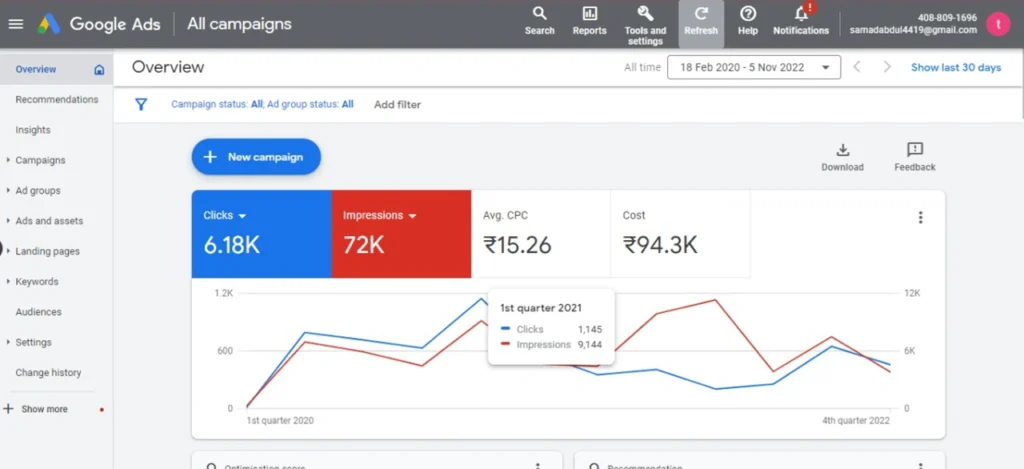This screenshot has height=469, width=1024.
Task: Click the Download icon
Action: [842, 150]
